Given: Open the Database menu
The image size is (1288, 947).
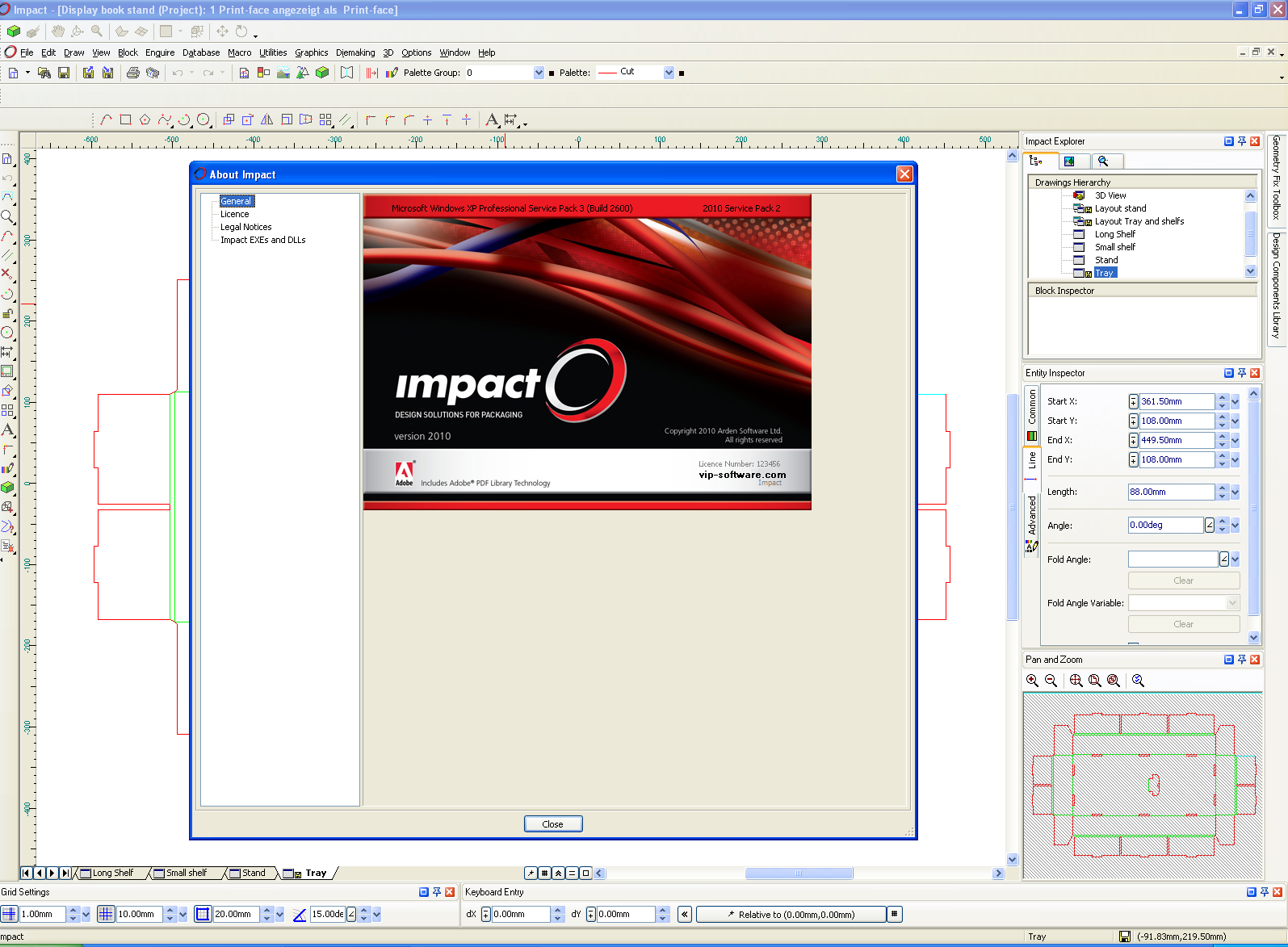Looking at the screenshot, I should coord(201,52).
